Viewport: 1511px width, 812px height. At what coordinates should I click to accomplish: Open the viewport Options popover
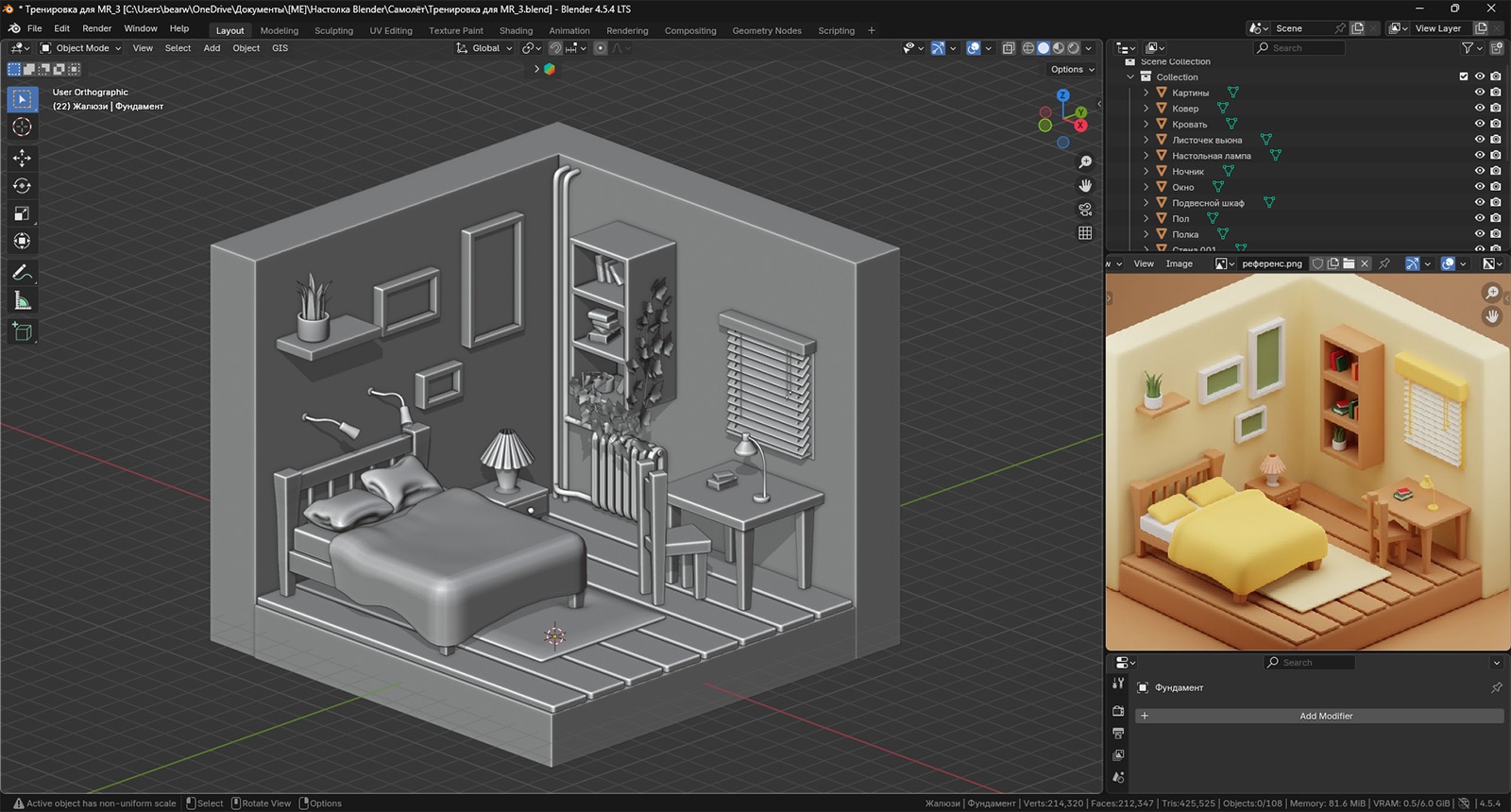click(1072, 69)
